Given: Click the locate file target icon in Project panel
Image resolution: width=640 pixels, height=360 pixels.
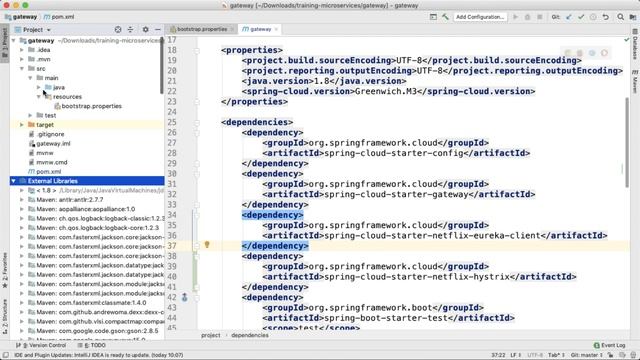Looking at the screenshot, I should 118,29.
